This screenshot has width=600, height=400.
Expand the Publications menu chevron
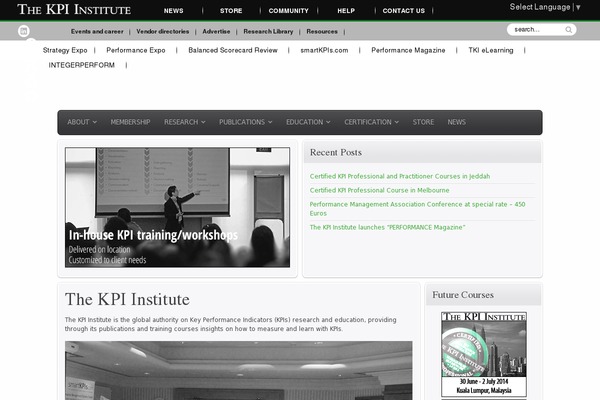[x=270, y=122]
